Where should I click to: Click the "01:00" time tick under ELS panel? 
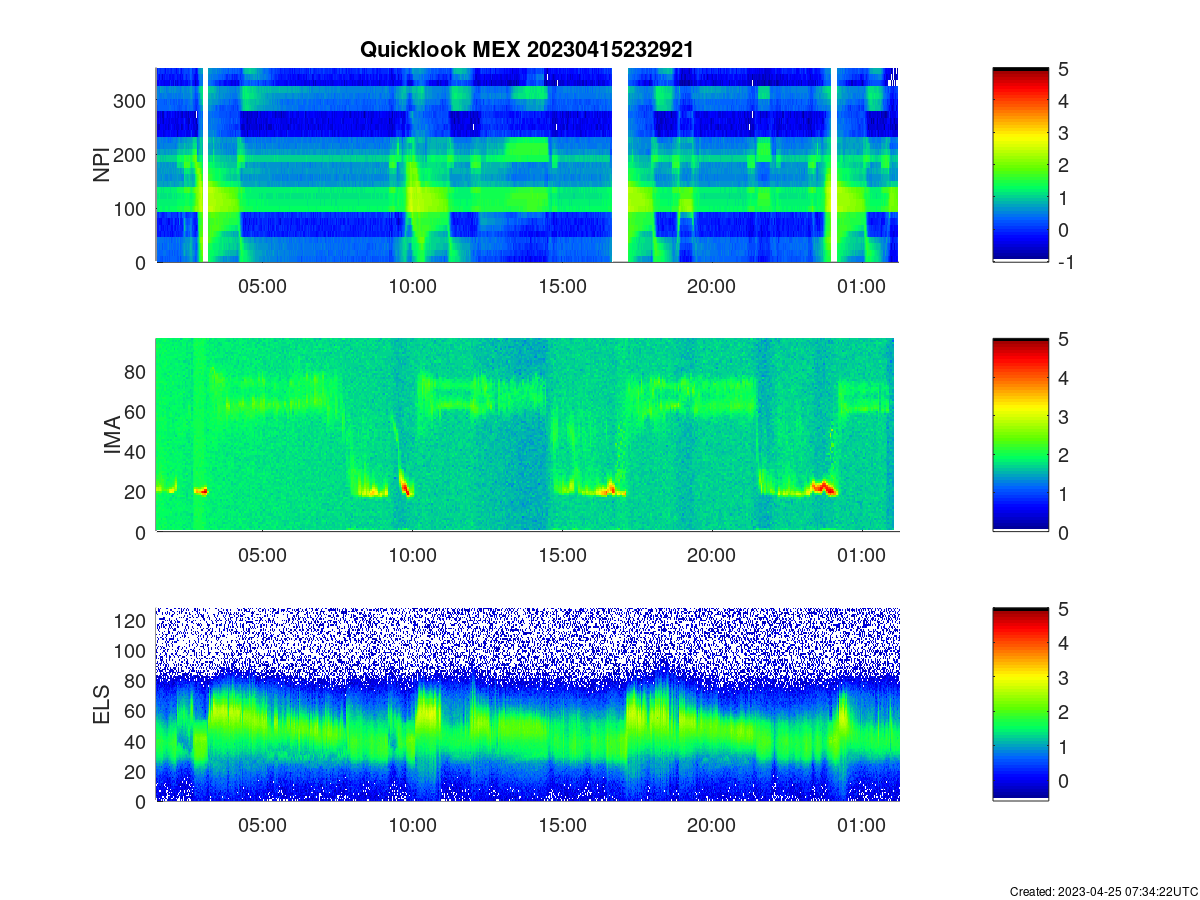point(862,826)
